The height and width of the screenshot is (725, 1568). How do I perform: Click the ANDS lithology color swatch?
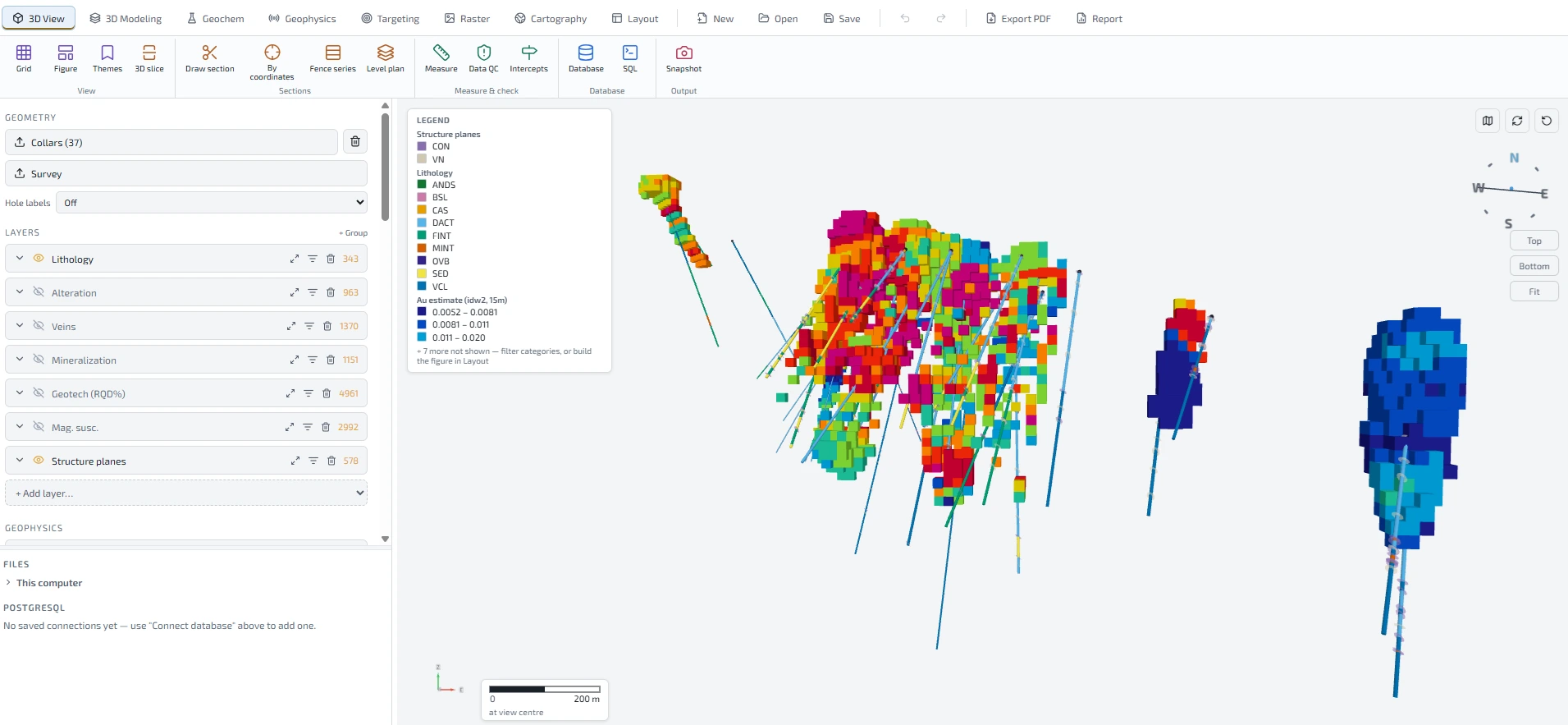[x=422, y=184]
